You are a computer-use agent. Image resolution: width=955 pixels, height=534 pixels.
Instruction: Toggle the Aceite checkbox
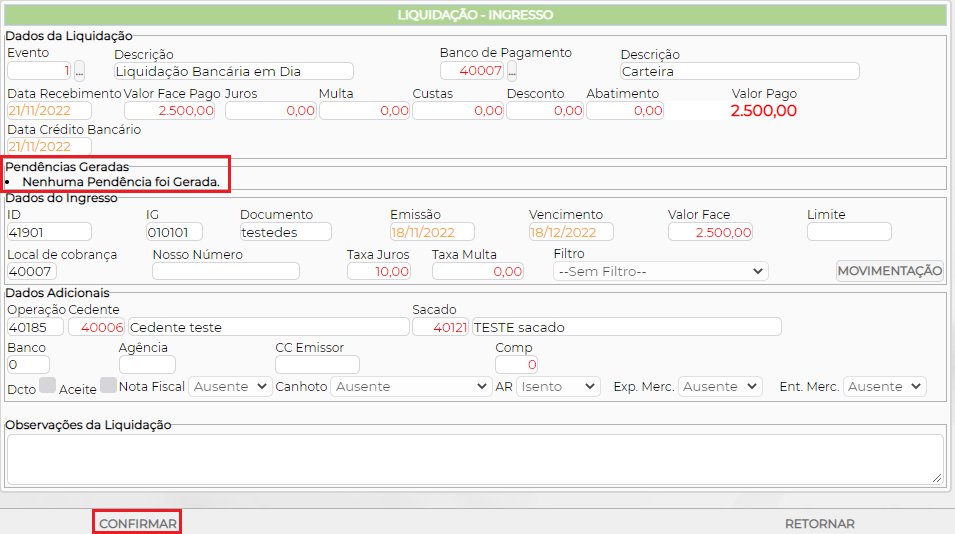[108, 385]
